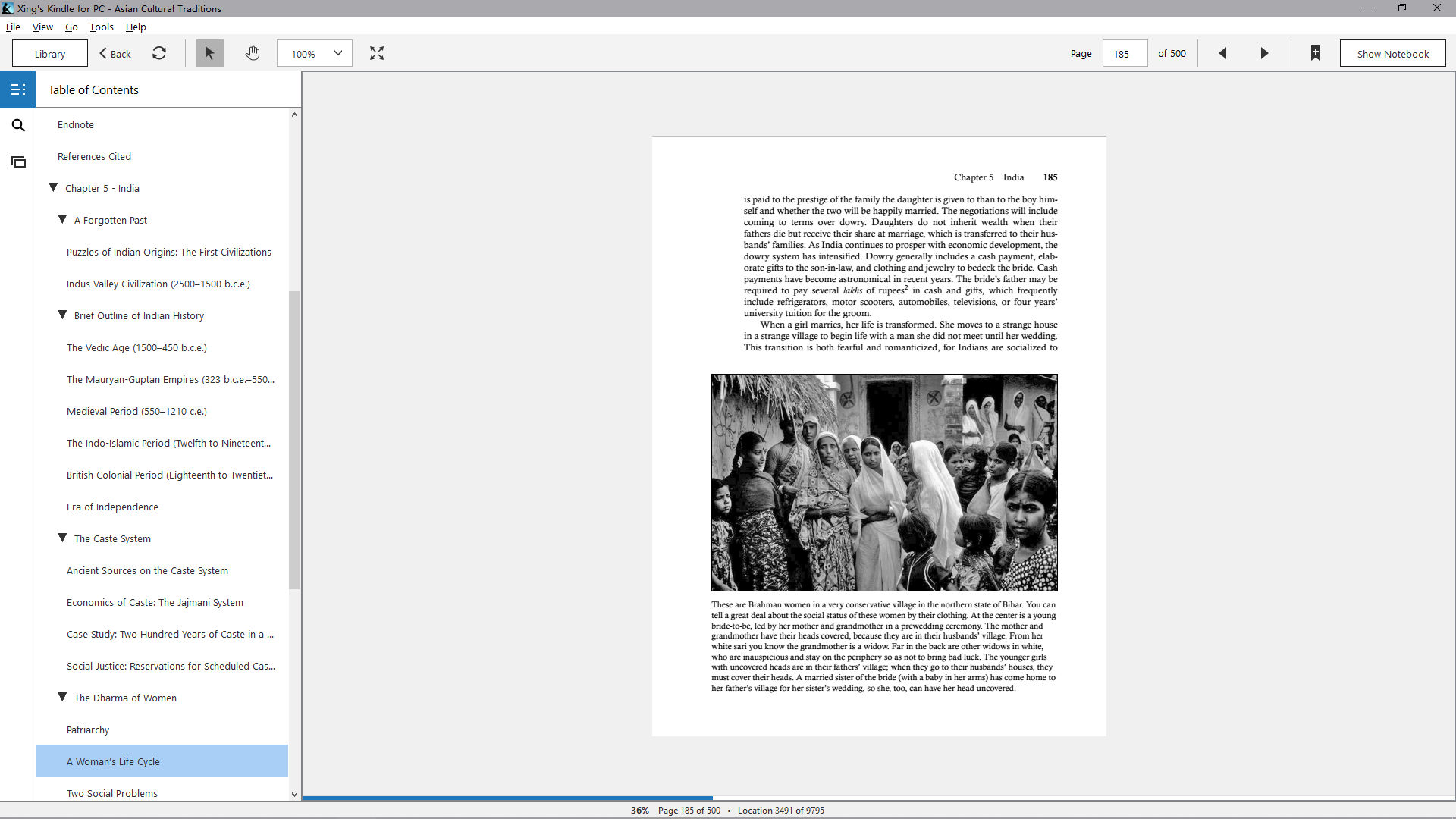Viewport: 1456px width, 819px height.
Task: Add a bookmark to this page
Action: [1316, 53]
